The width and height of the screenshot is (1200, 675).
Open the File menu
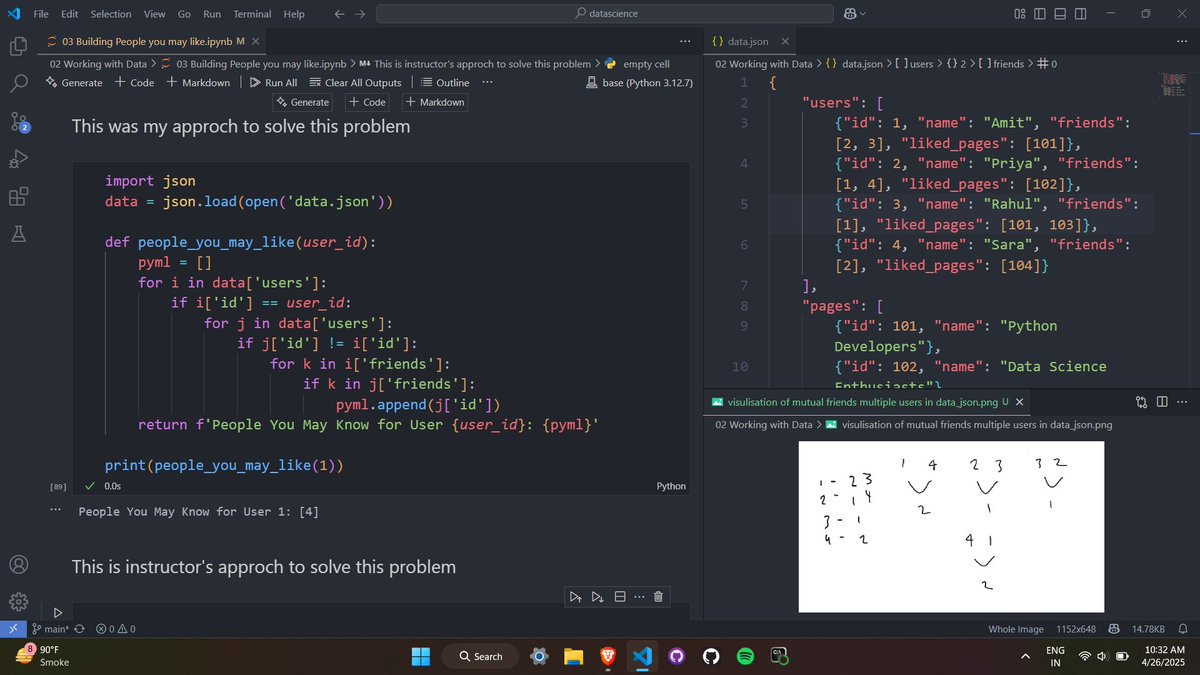tap(41, 14)
